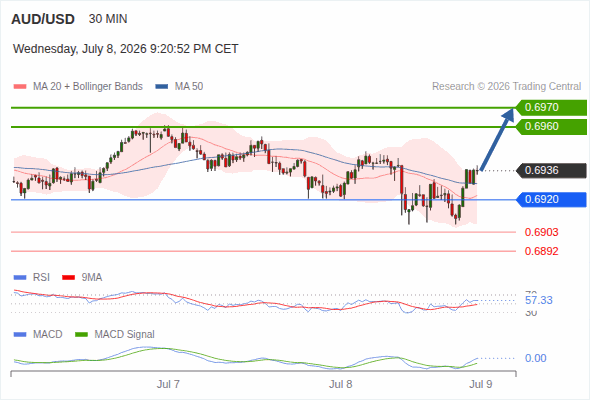
Task: Click the RSI 57.33 value label
Action: [539, 300]
